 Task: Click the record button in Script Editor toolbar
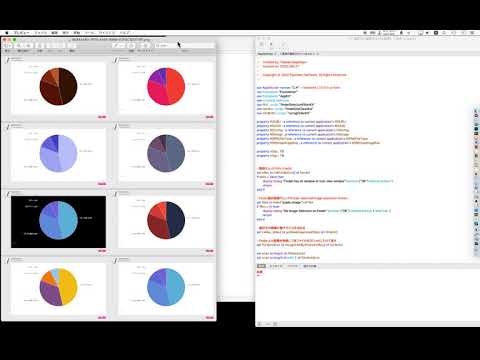point(261,44)
